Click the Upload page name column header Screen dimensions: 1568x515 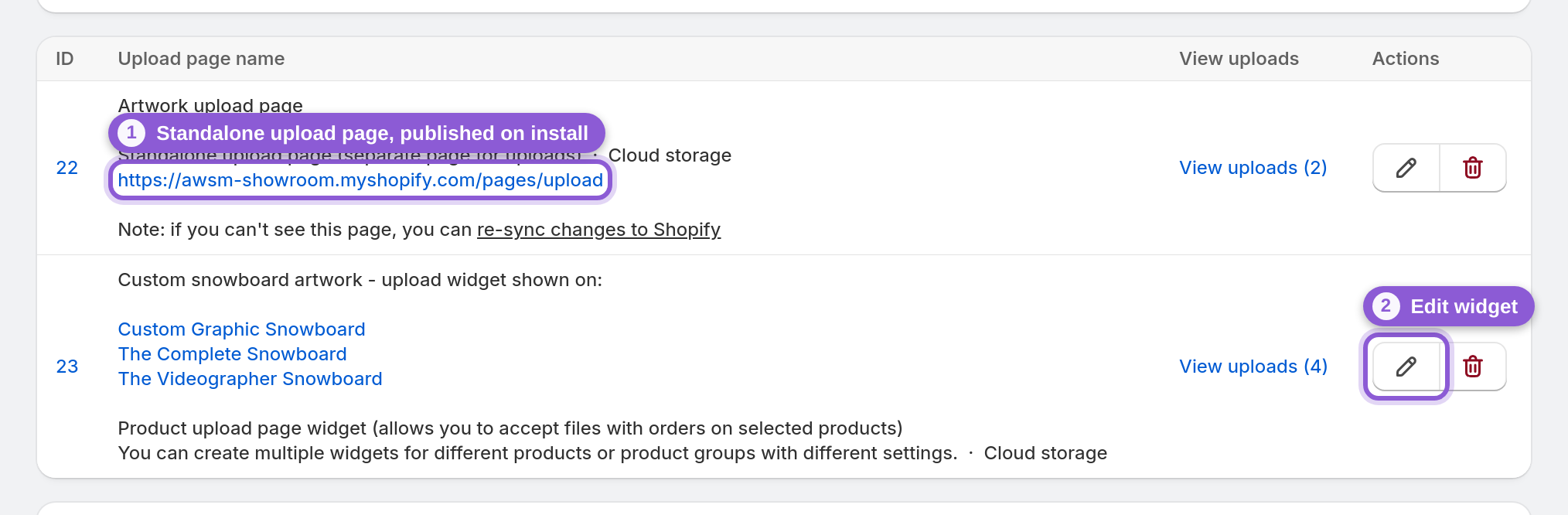click(x=201, y=59)
